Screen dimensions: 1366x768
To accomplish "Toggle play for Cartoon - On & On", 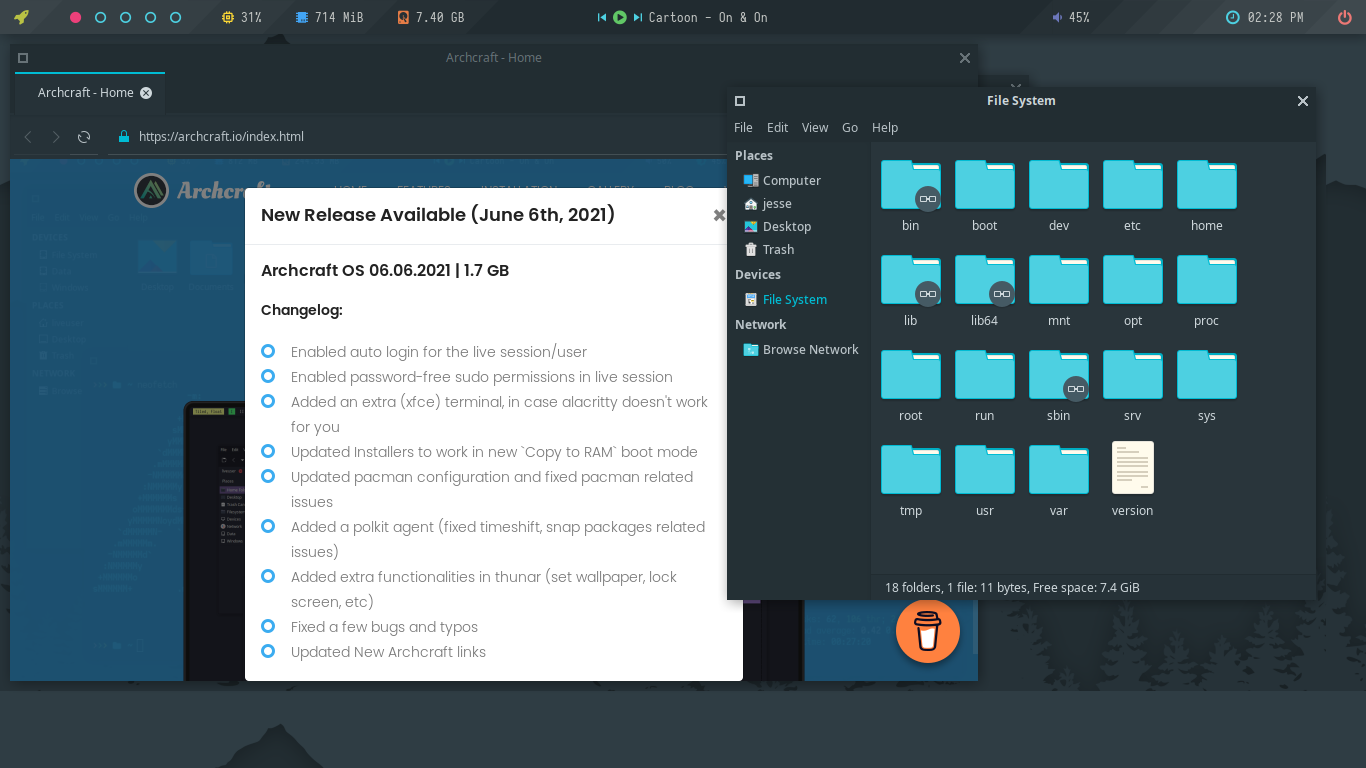I will (x=620, y=17).
